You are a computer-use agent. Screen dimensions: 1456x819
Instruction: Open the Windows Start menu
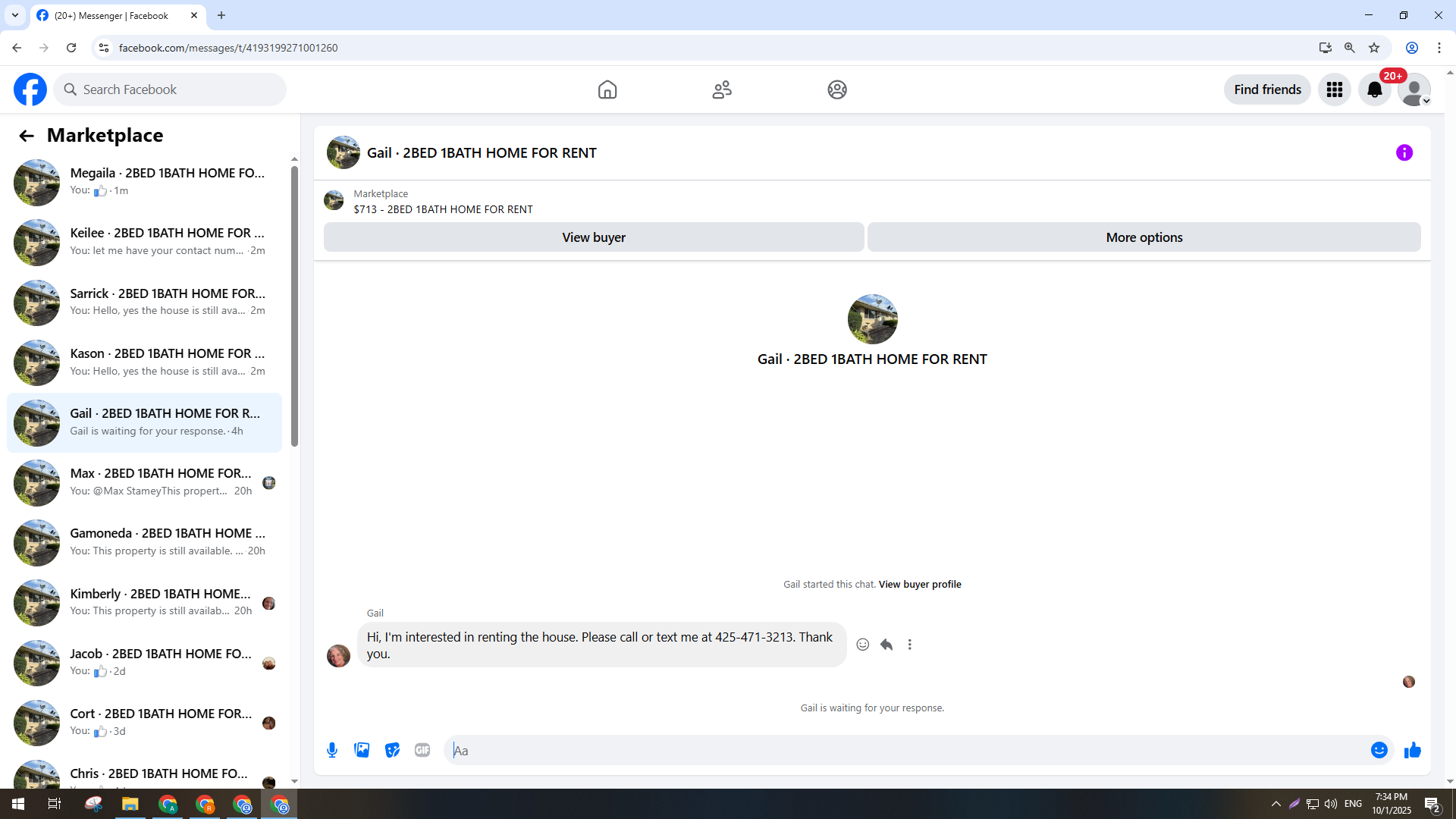(x=18, y=804)
